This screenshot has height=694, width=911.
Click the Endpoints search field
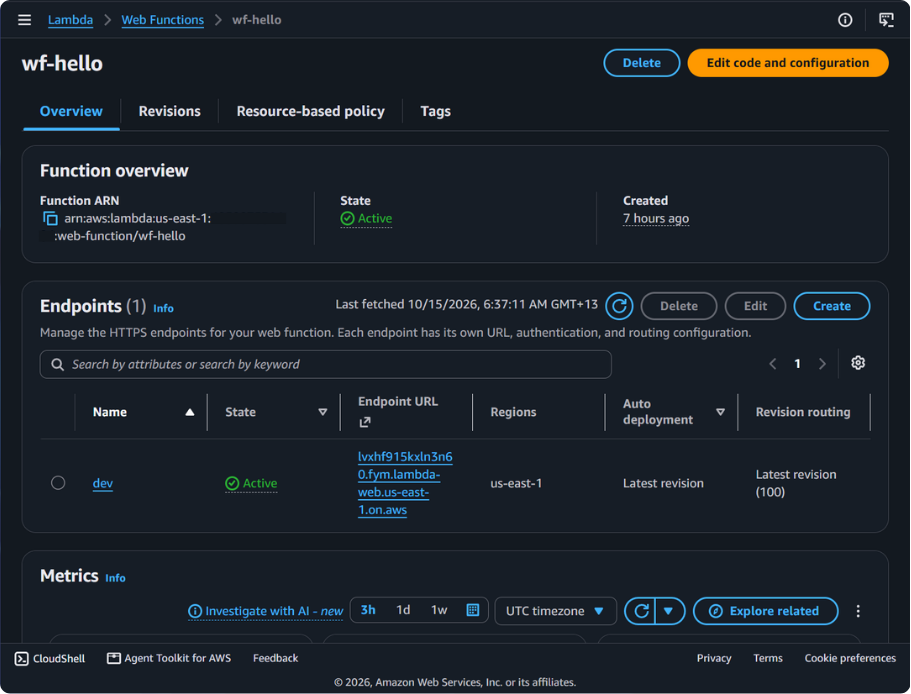point(325,364)
